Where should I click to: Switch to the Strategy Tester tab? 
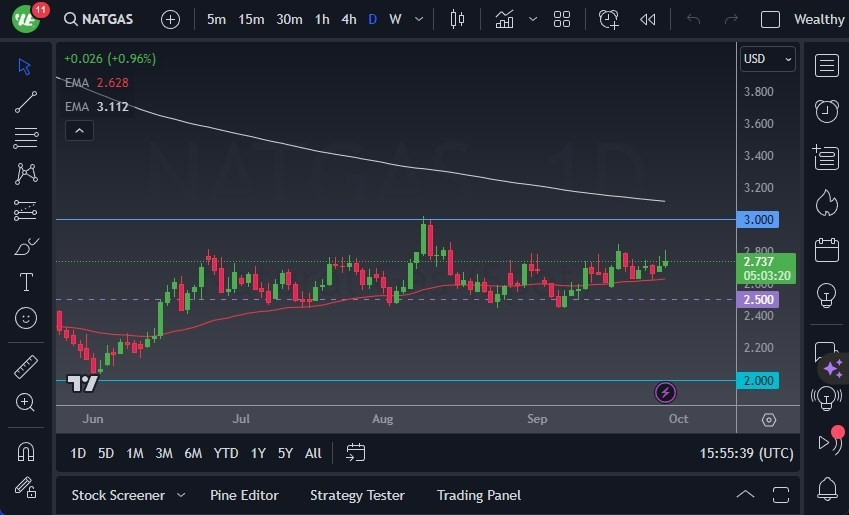pyautogui.click(x=357, y=495)
